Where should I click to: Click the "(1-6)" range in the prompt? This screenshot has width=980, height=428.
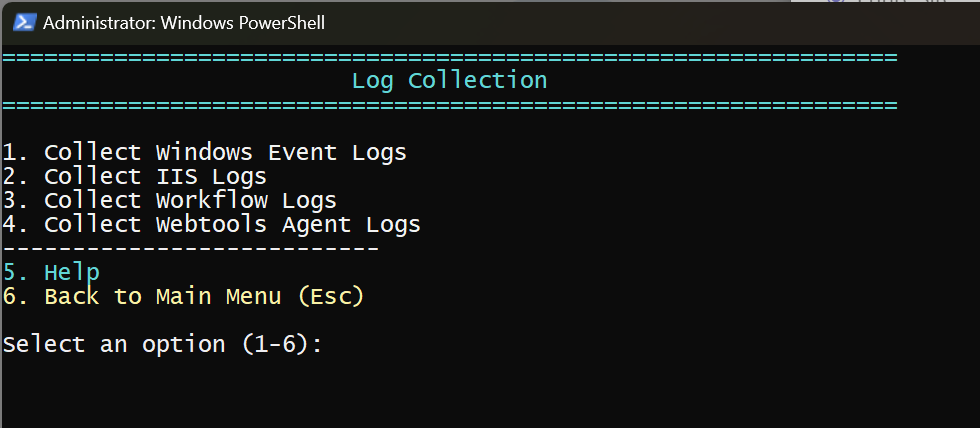tap(275, 344)
